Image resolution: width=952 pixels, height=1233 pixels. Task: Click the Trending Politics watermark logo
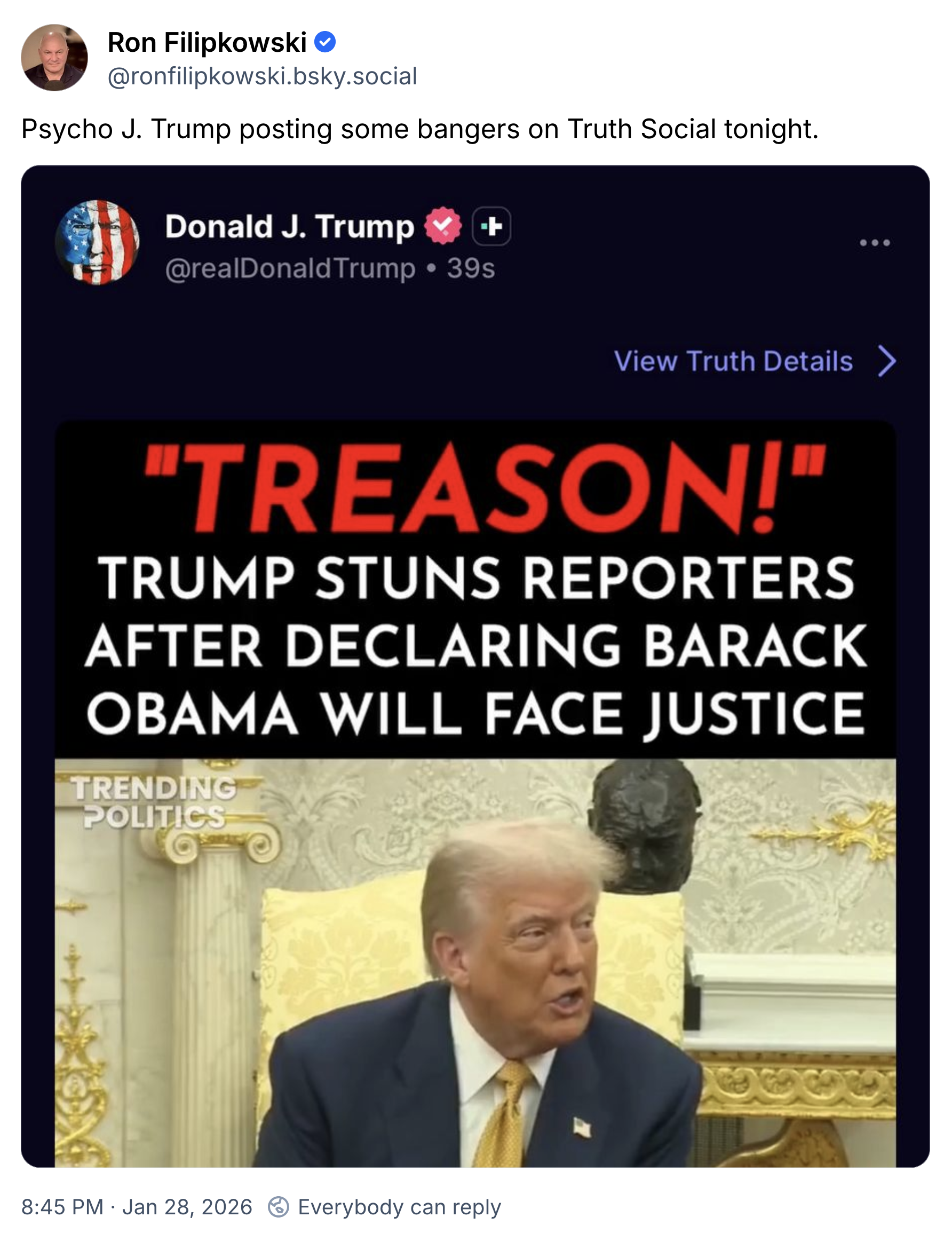click(154, 802)
